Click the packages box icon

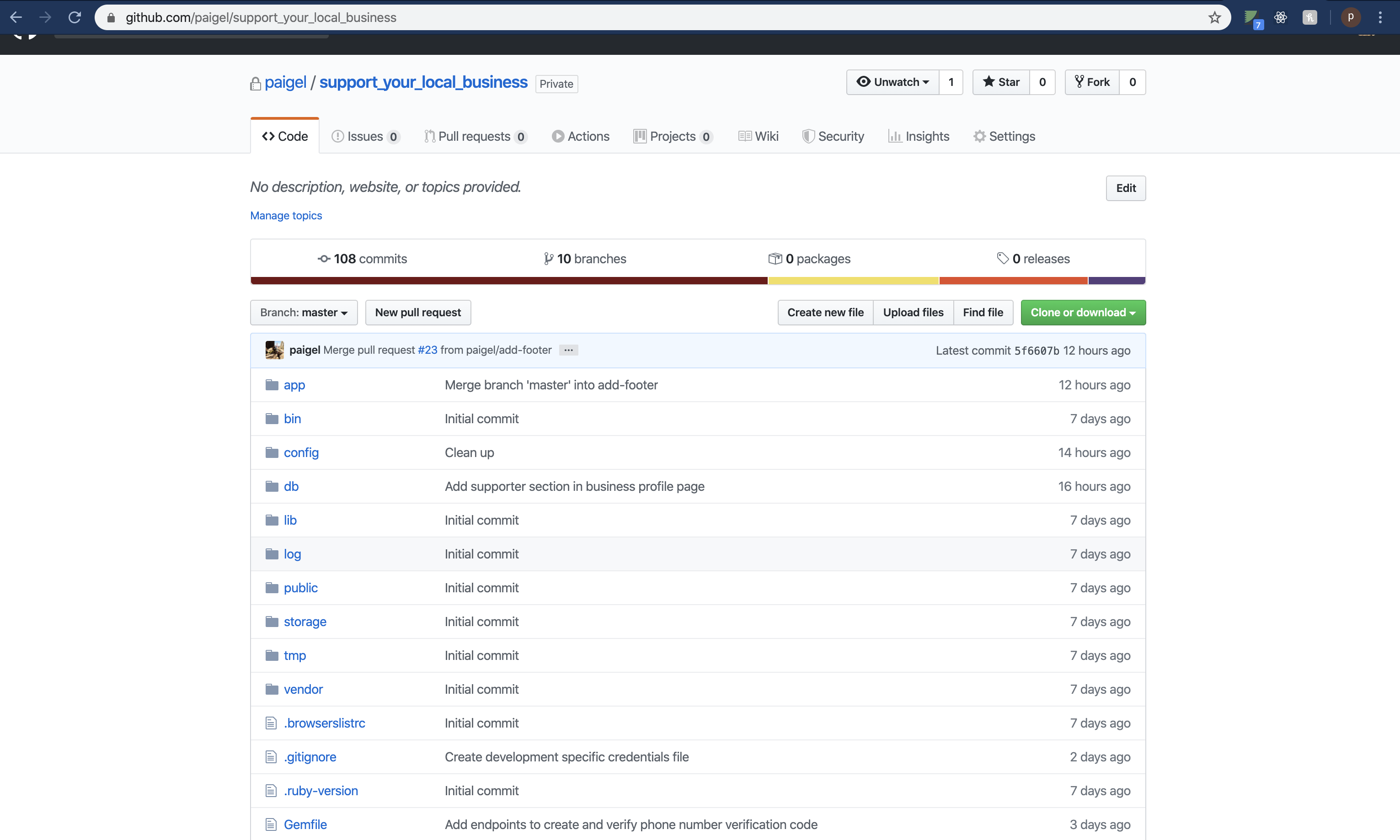tap(775, 259)
